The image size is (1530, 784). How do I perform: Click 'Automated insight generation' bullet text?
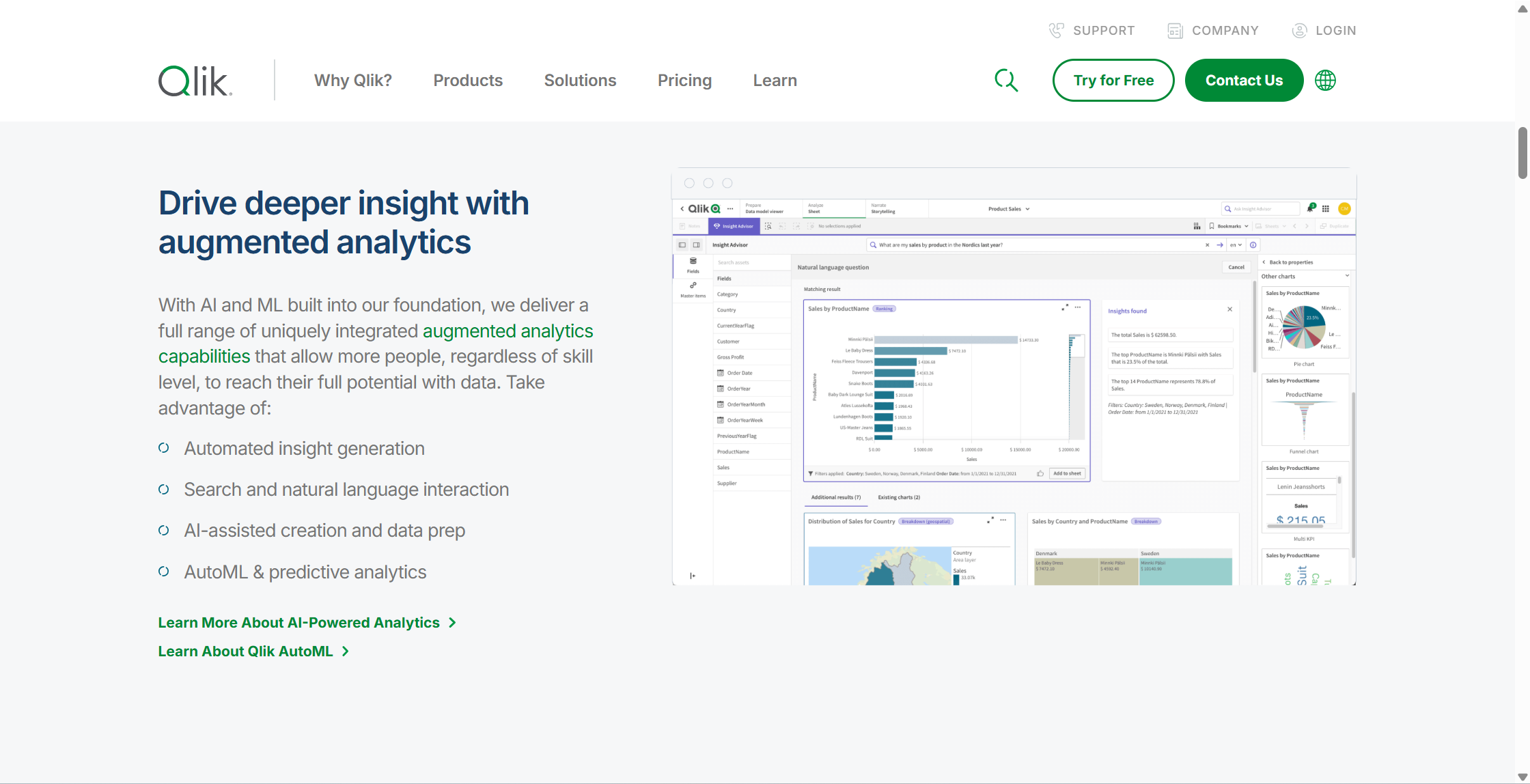304,449
